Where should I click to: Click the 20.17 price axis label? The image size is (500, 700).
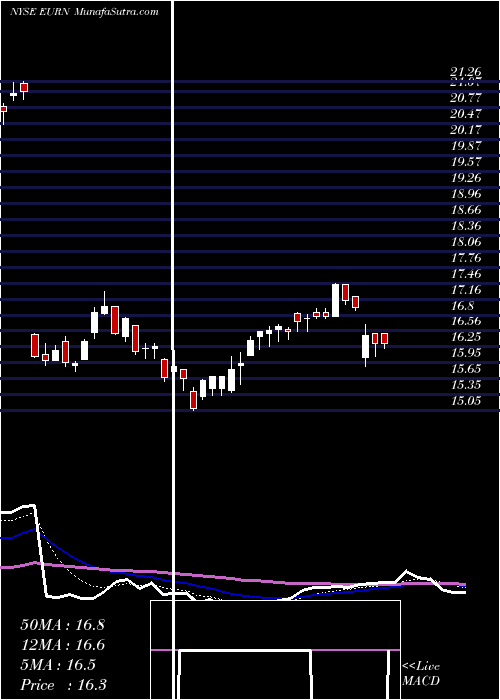coord(466,129)
